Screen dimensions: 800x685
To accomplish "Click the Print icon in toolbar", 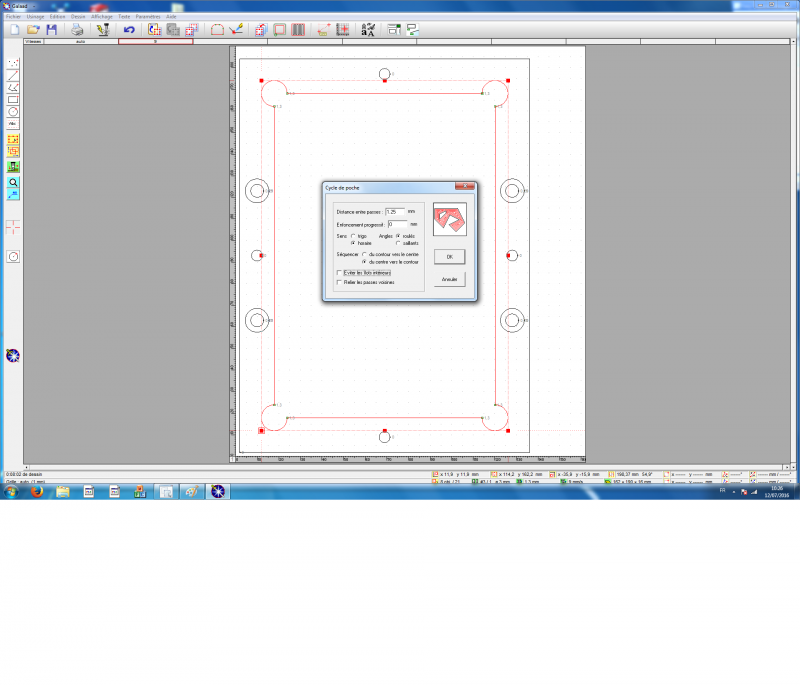I will tap(77, 30).
